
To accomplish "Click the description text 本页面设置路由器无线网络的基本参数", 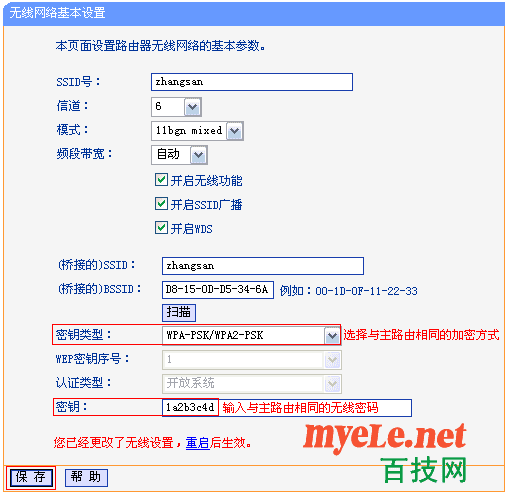I will tap(160, 46).
